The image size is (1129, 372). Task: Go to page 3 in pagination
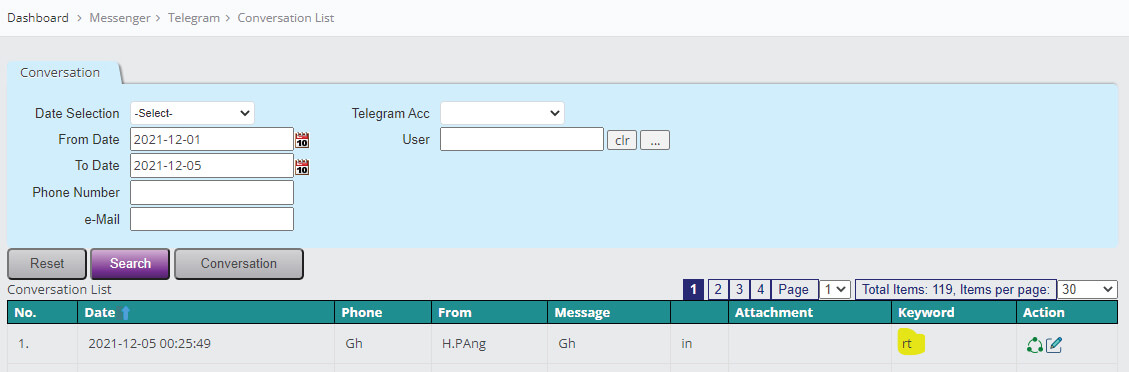[x=739, y=289]
